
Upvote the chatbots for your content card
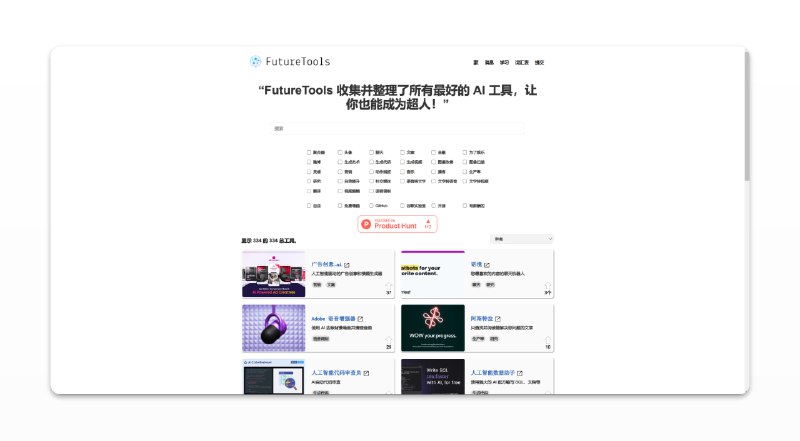pyautogui.click(x=548, y=286)
